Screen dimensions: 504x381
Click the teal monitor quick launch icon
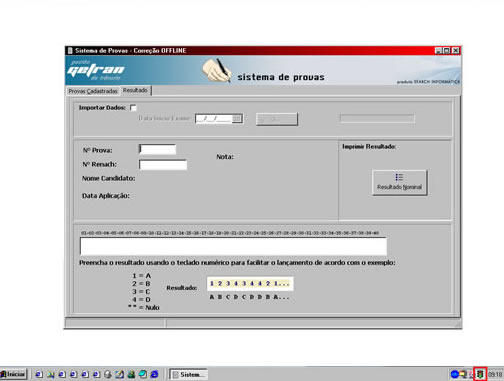pyautogui.click(x=143, y=374)
